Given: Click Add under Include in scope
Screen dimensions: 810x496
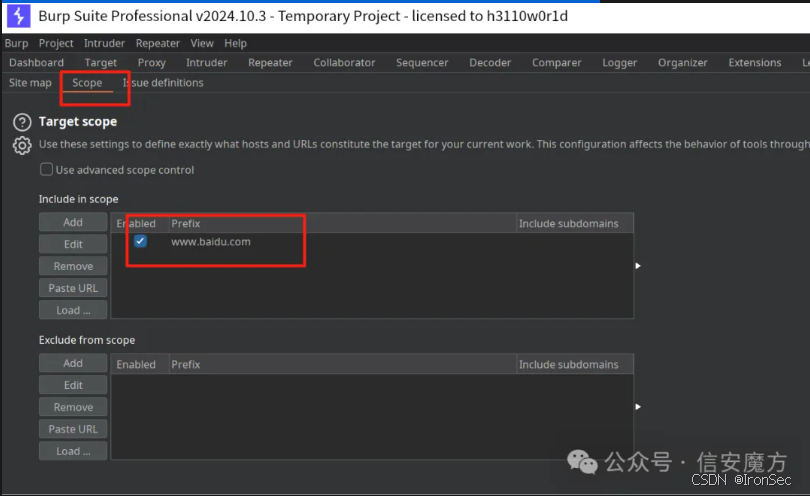Looking at the screenshot, I should pos(73,222).
